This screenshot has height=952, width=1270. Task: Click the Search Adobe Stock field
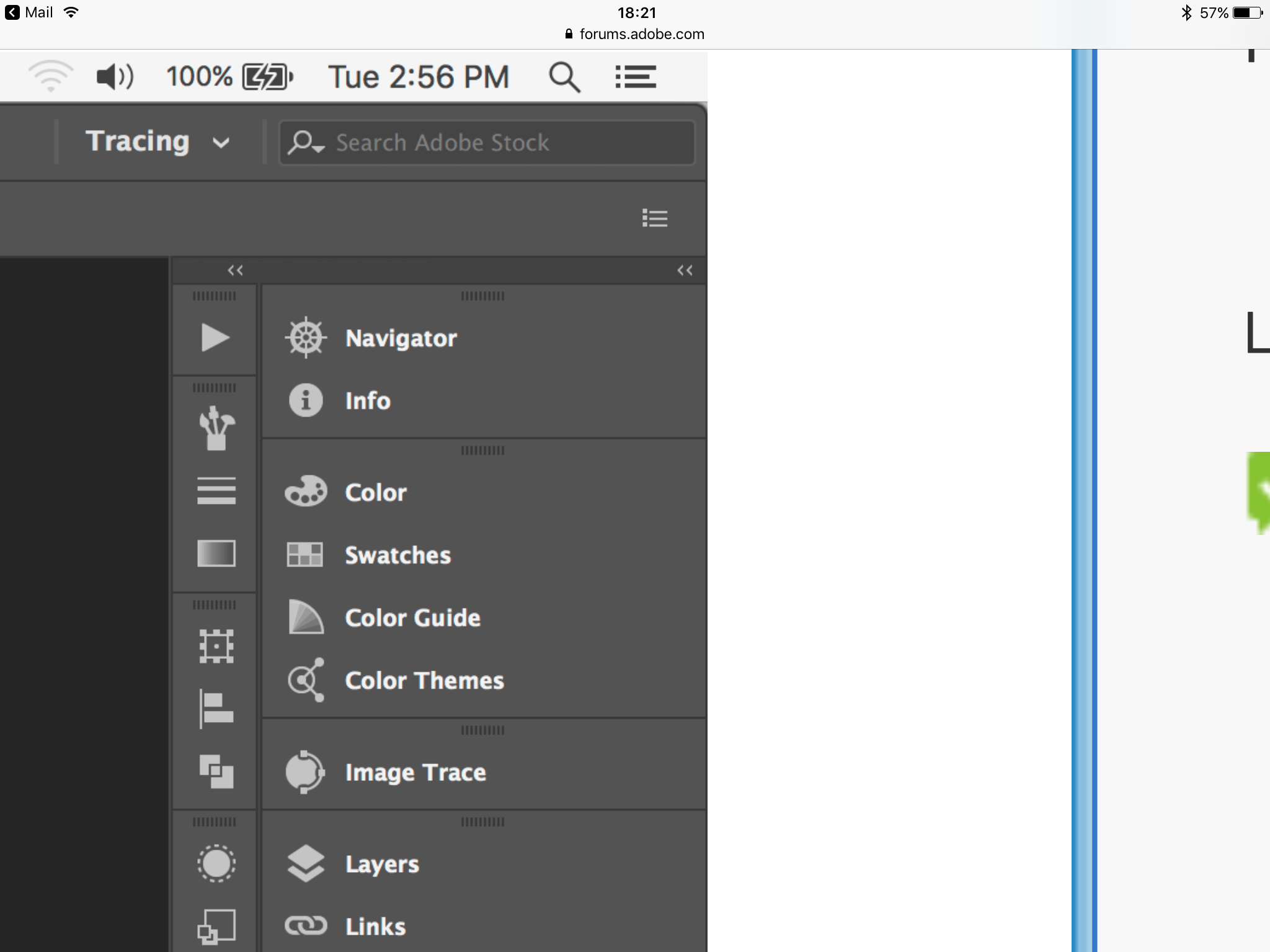click(487, 142)
